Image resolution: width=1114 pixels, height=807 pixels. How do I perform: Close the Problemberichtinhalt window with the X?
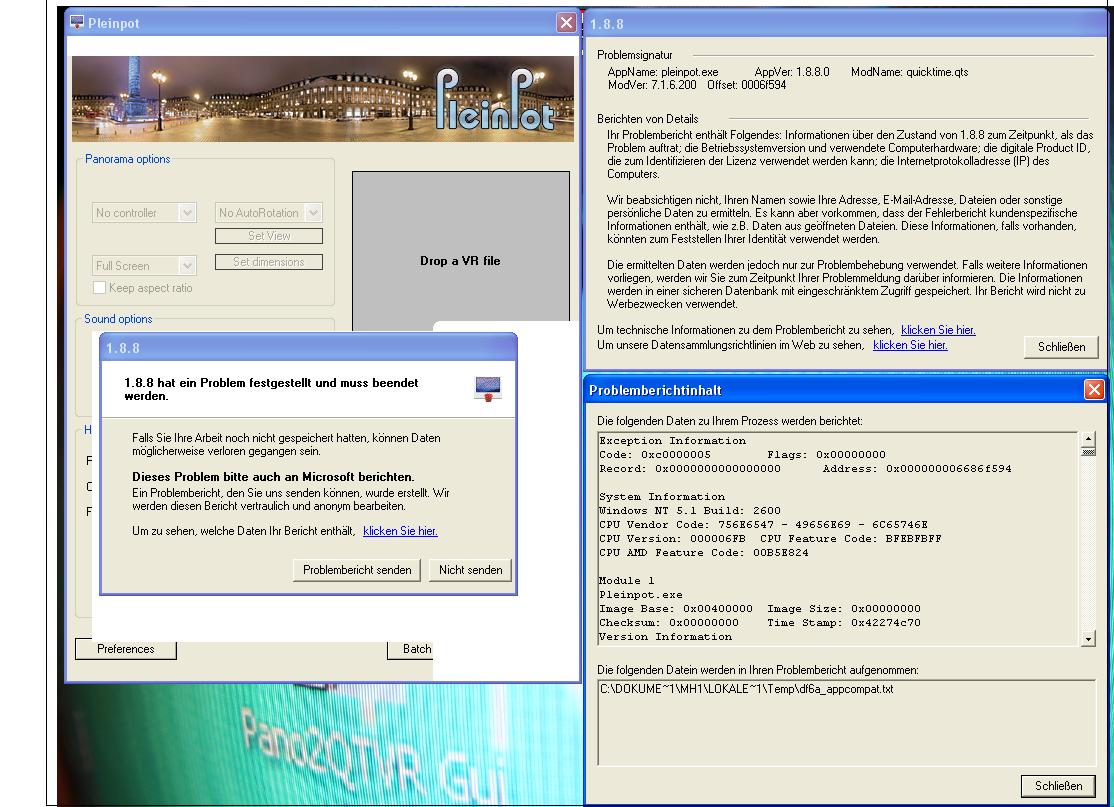[x=1093, y=390]
